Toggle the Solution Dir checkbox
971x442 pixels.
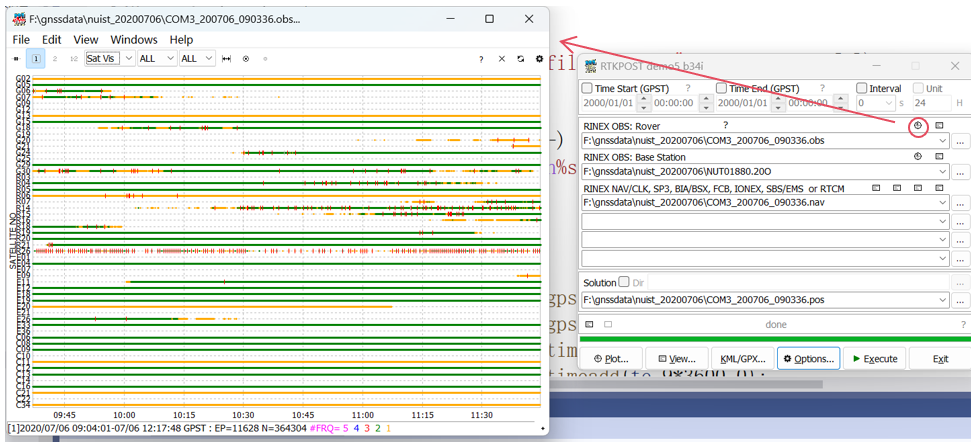click(x=624, y=282)
